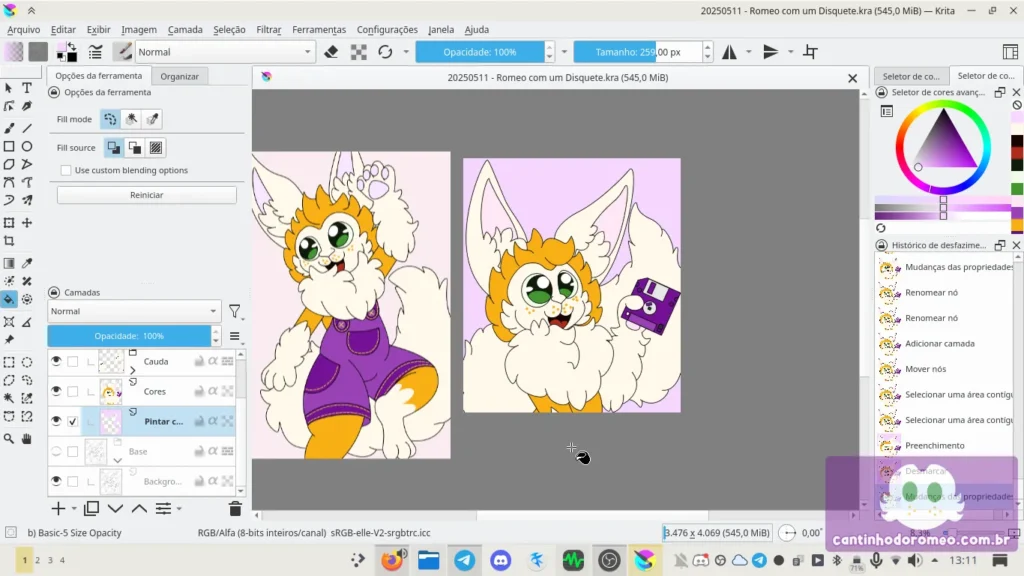Select the Rectangle shape tool
The height and width of the screenshot is (576, 1024).
tap(9, 146)
